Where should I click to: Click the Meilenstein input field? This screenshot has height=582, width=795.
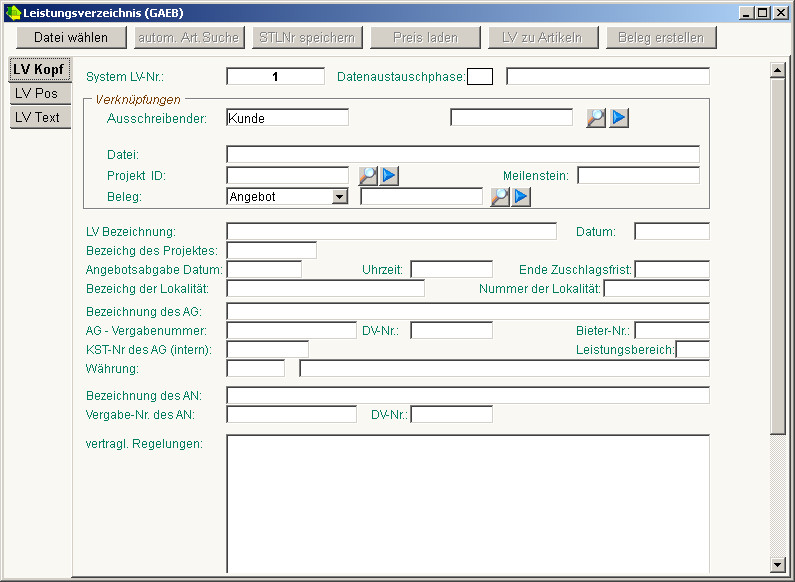pyautogui.click(x=638, y=175)
